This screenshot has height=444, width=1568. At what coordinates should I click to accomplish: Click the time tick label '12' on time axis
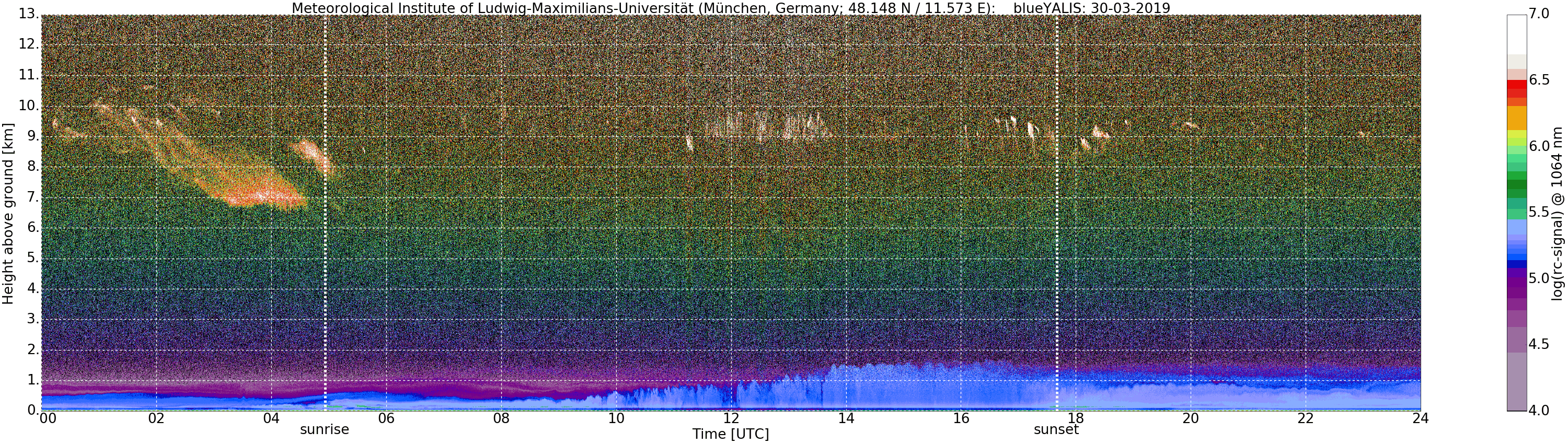(x=731, y=418)
